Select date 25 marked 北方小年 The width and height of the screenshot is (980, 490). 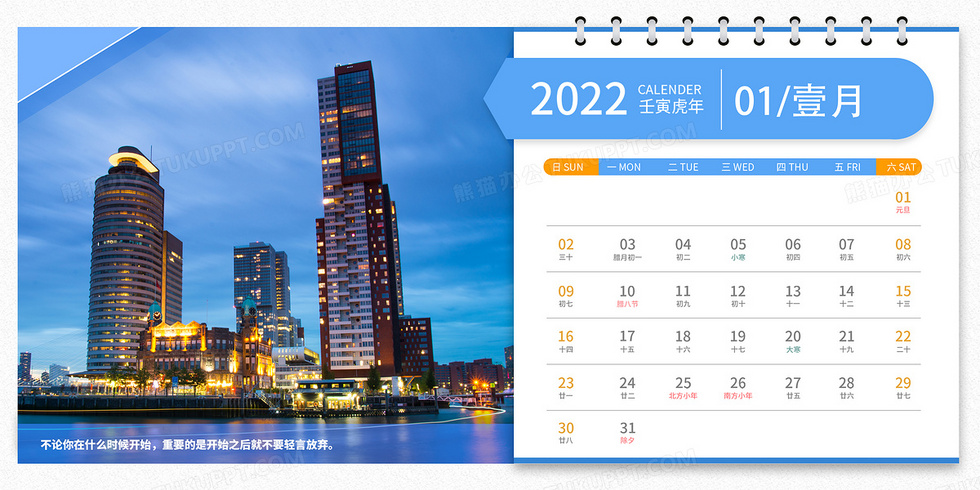(x=683, y=388)
